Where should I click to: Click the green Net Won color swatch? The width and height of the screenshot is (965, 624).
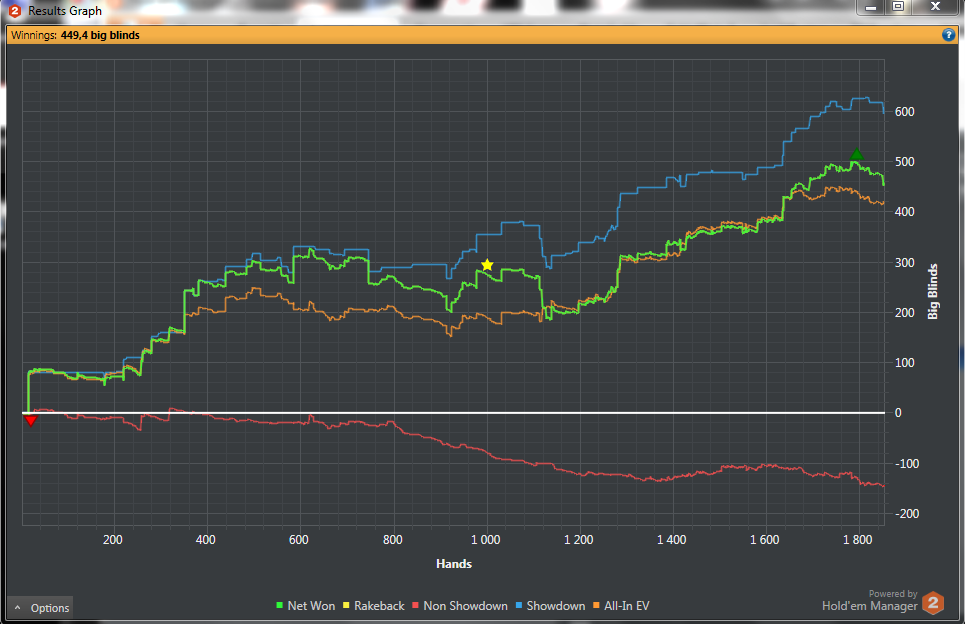pos(279,606)
